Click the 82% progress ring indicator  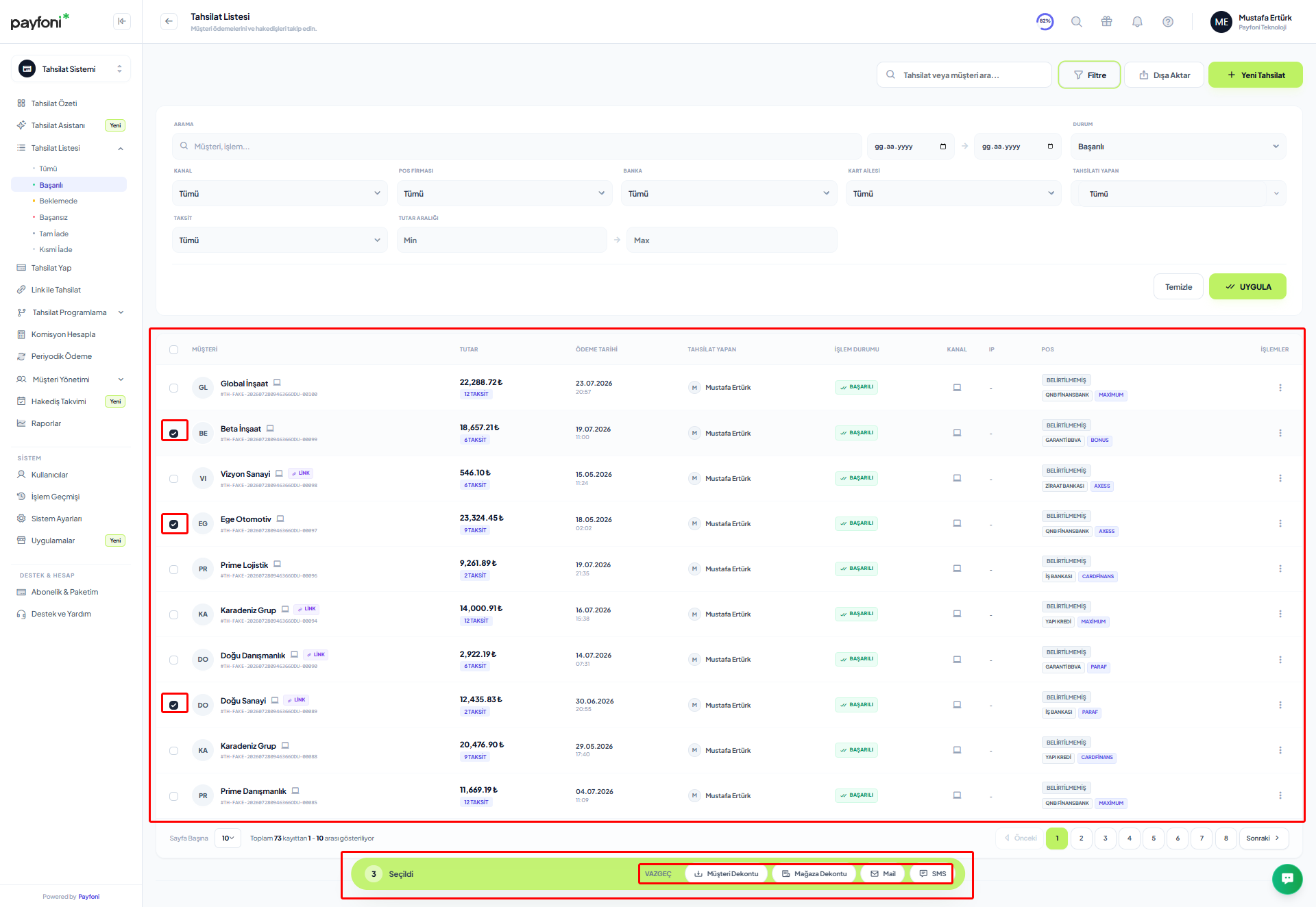click(x=1045, y=21)
